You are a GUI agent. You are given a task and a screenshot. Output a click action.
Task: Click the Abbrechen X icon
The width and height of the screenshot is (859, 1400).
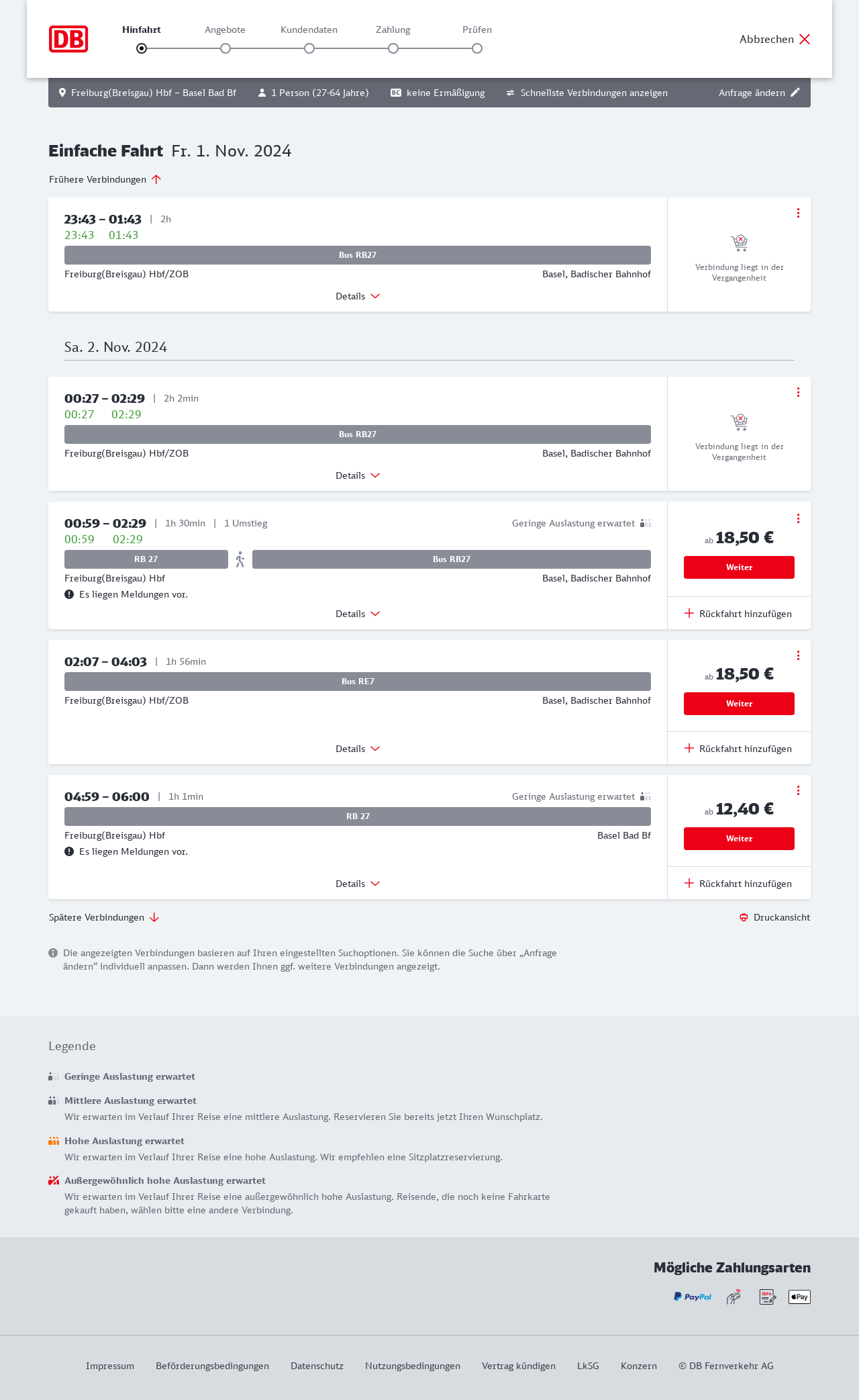(805, 39)
